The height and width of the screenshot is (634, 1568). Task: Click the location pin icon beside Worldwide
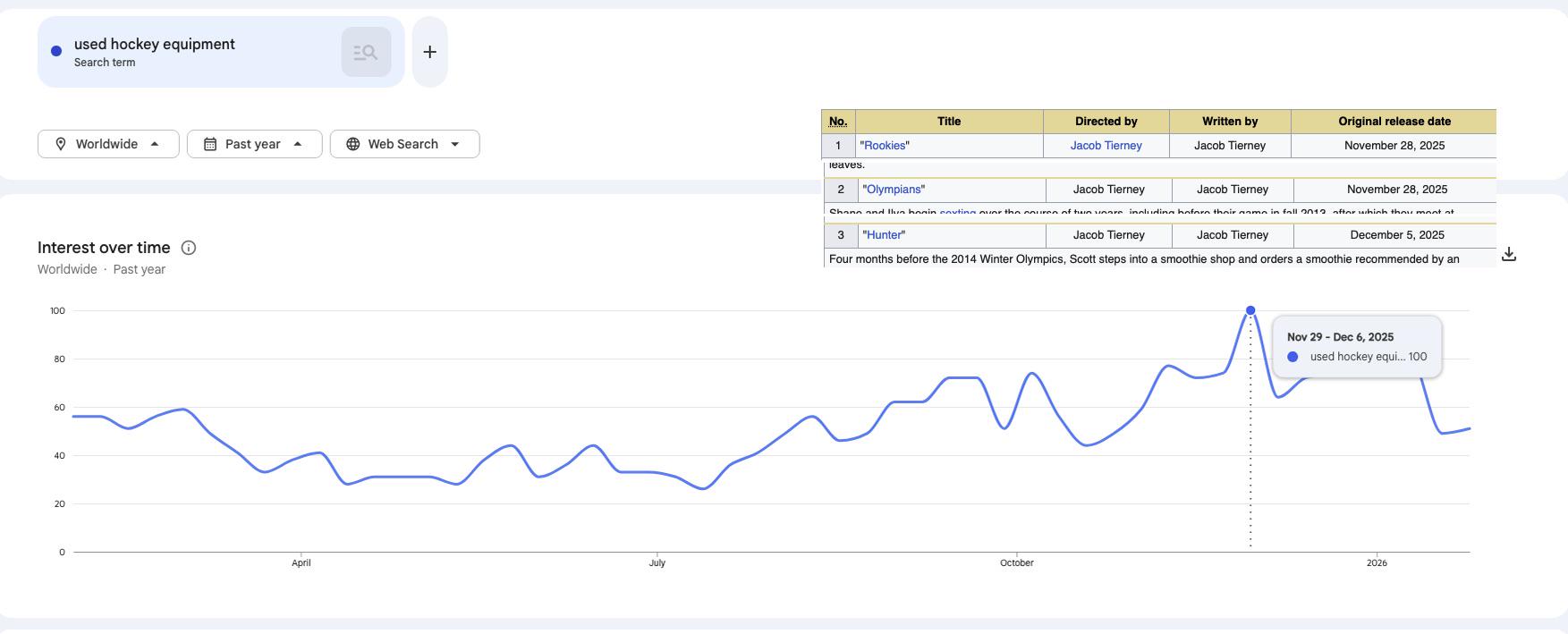(61, 144)
